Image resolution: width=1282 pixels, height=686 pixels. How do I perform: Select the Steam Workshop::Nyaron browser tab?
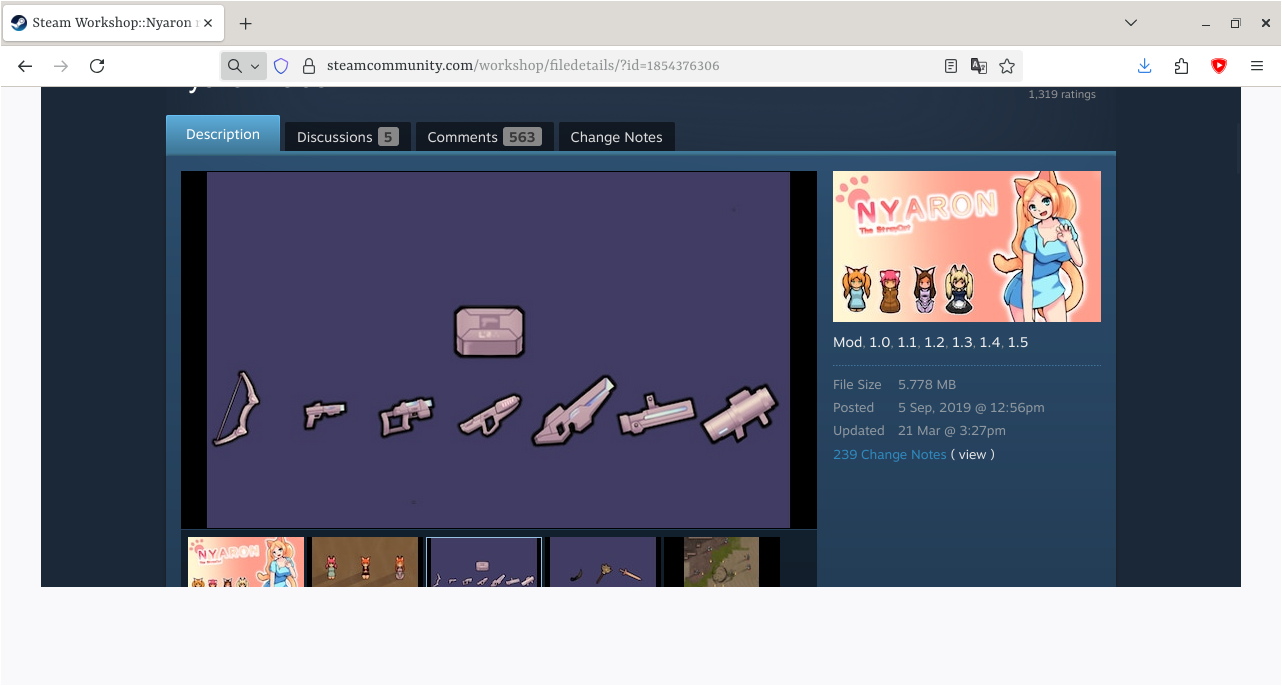[113, 23]
